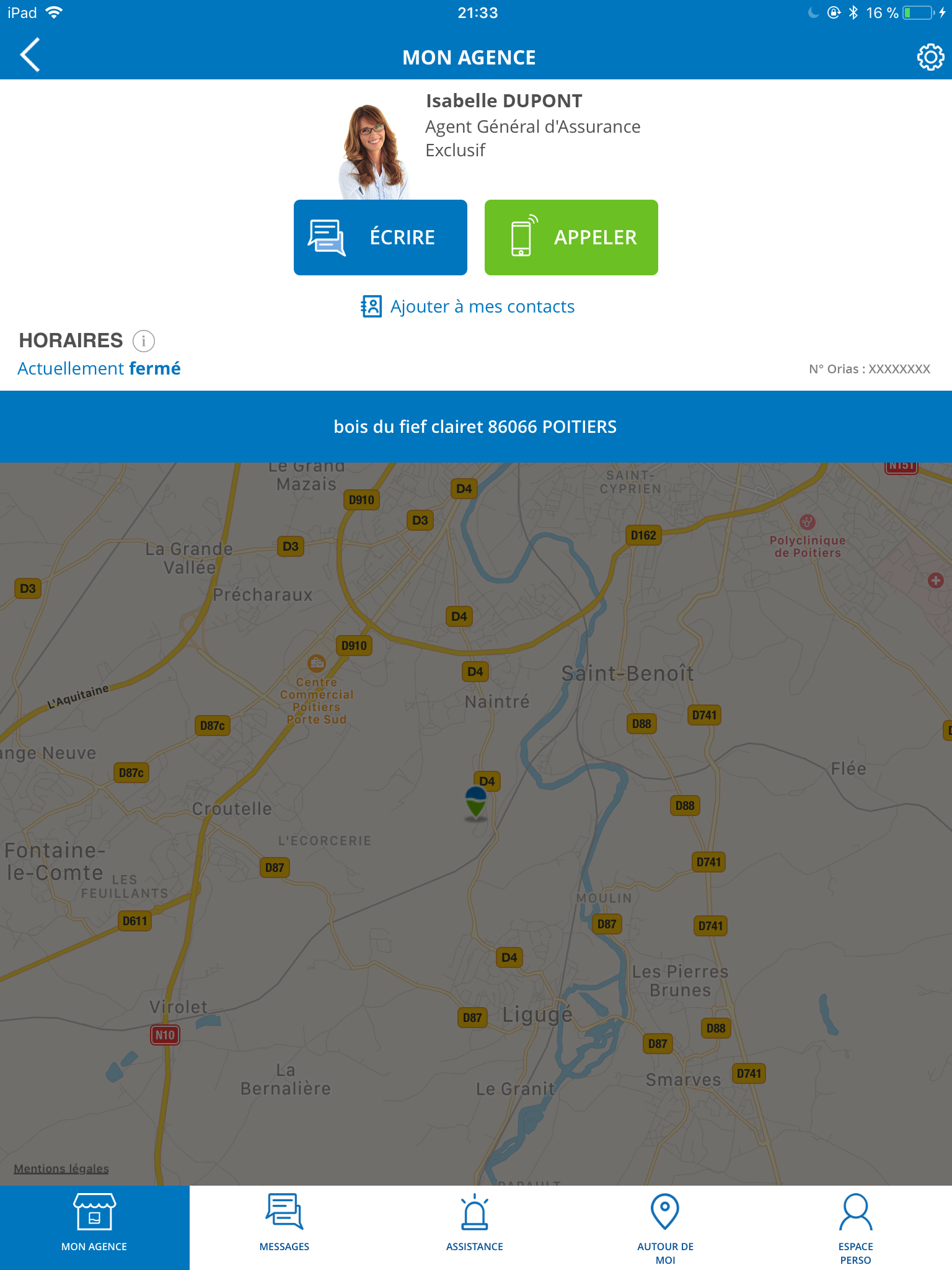
Task: Tap the ÉCRIRE message button
Action: click(x=381, y=238)
